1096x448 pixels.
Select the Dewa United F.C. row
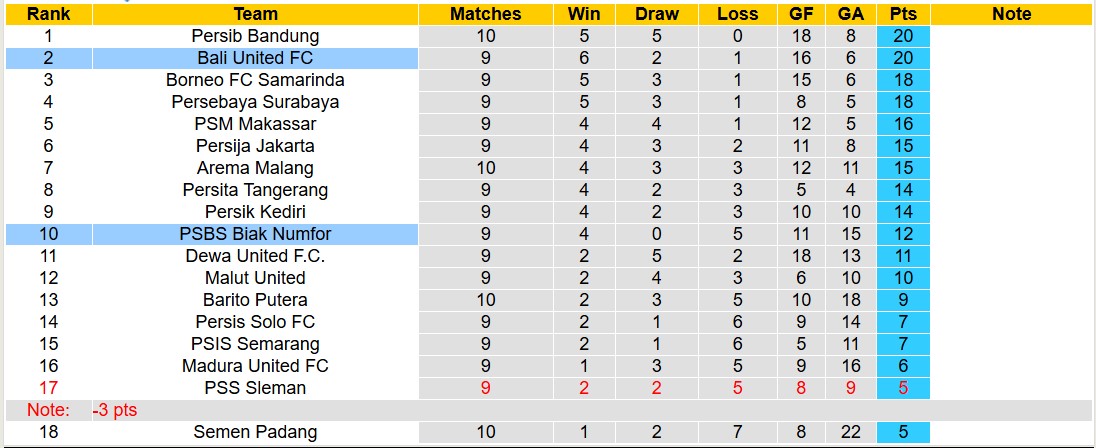pyautogui.click(x=255, y=256)
